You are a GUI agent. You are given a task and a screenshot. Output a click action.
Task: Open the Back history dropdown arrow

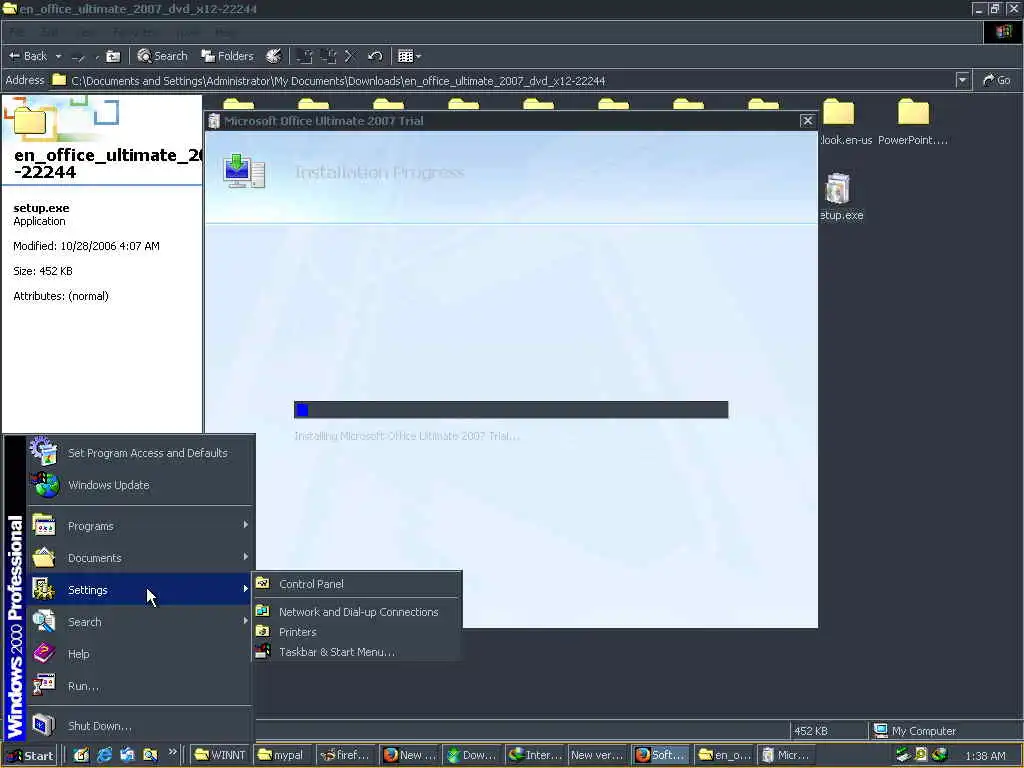coord(58,56)
